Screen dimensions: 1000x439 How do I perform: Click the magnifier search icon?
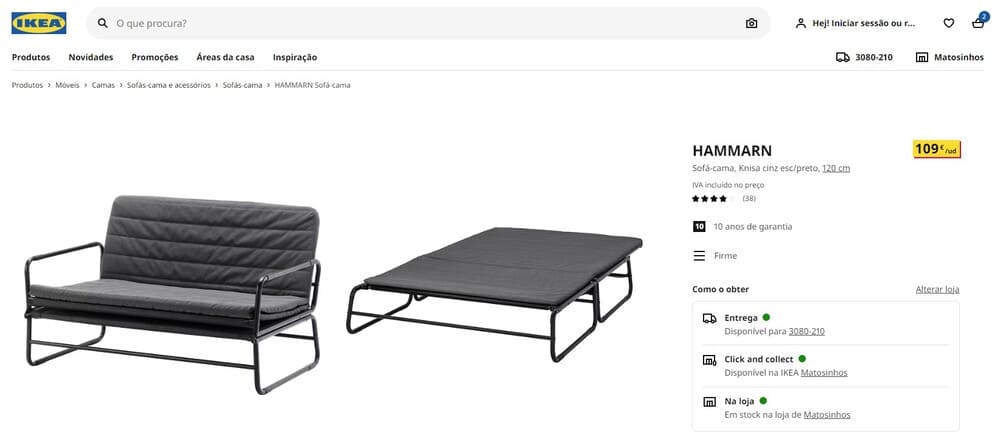click(102, 23)
